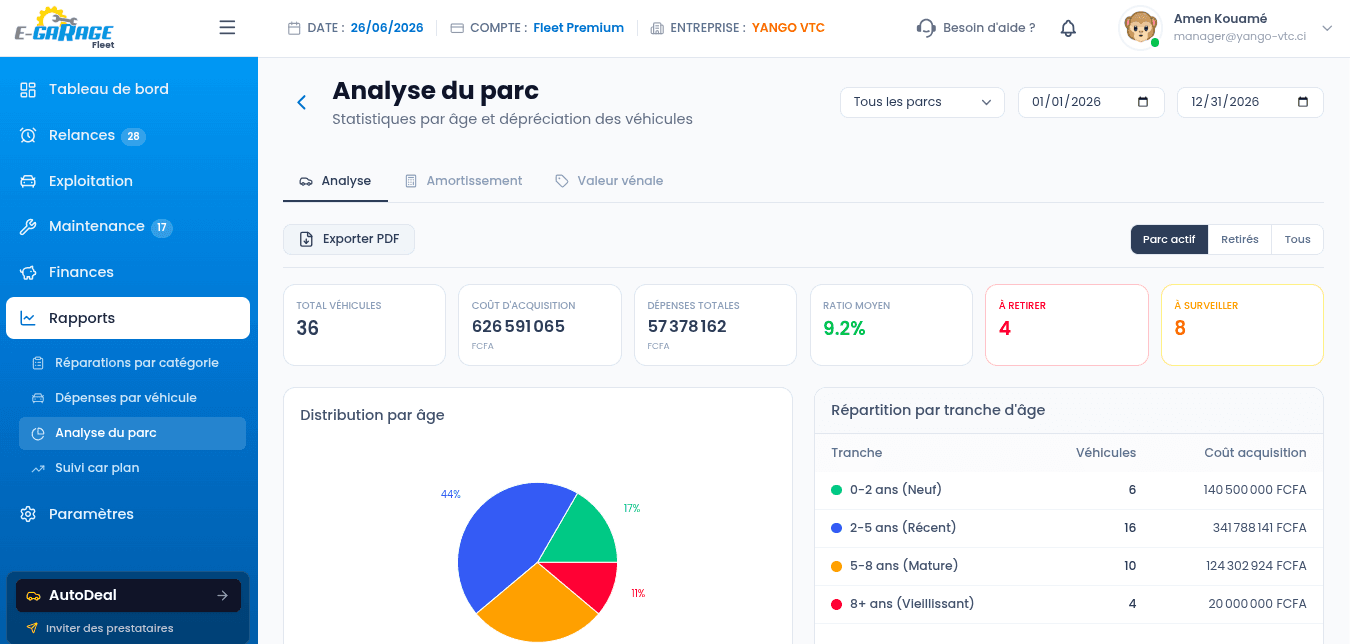Click the red 11% pie slice
Viewport: 1350px width, 644px height.
click(x=590, y=583)
